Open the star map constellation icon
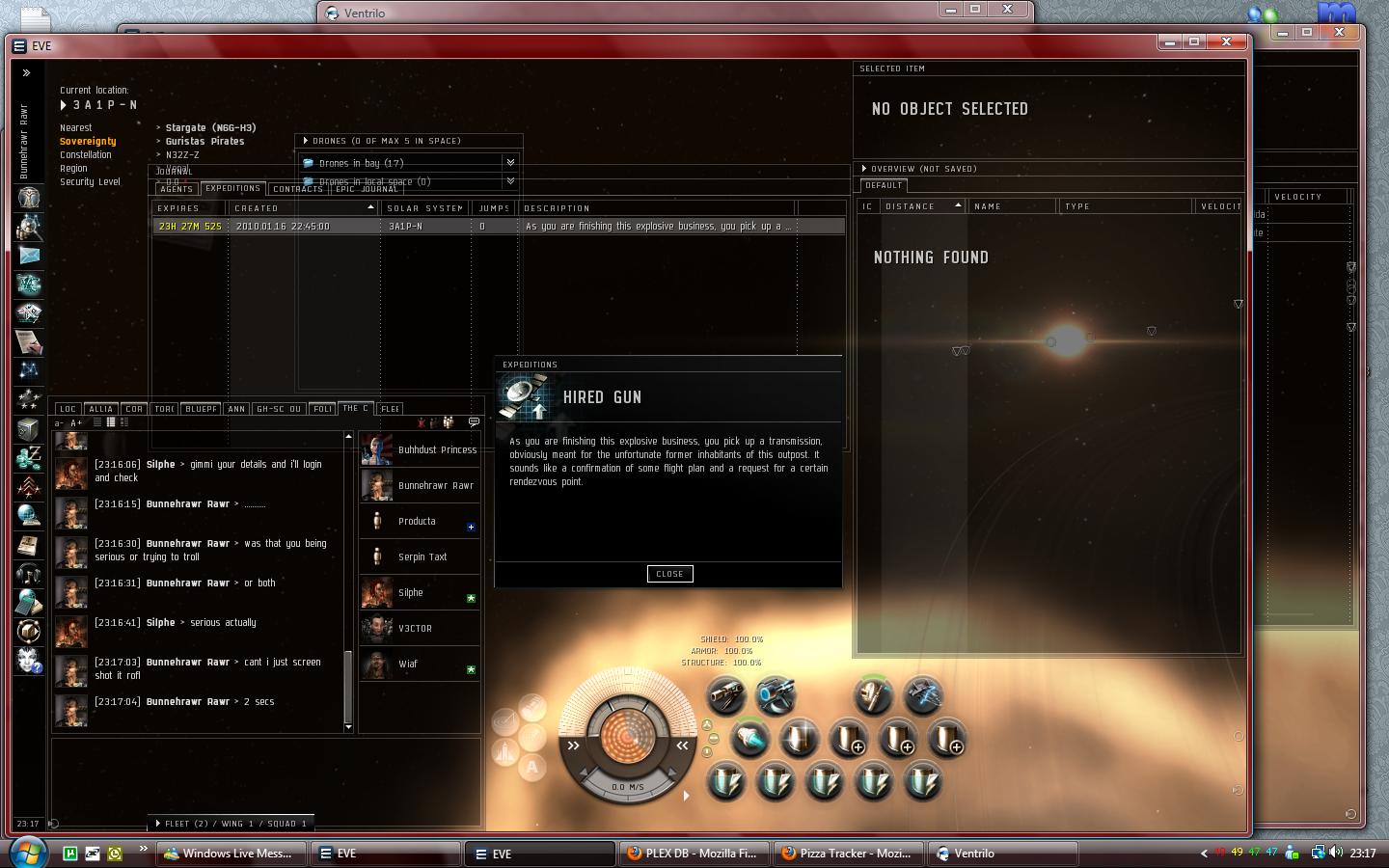The width and height of the screenshot is (1389, 868). (29, 370)
